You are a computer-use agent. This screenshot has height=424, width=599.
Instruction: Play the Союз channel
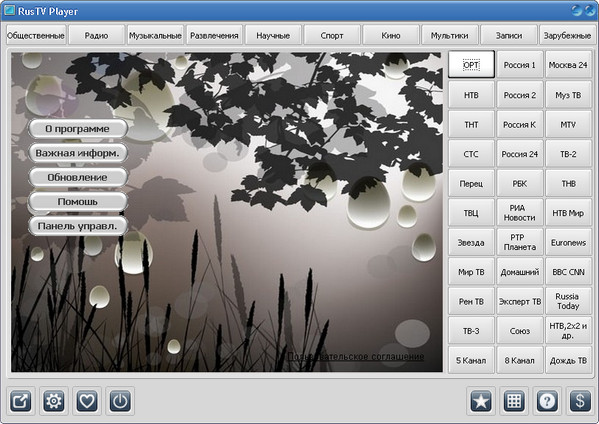pos(520,331)
